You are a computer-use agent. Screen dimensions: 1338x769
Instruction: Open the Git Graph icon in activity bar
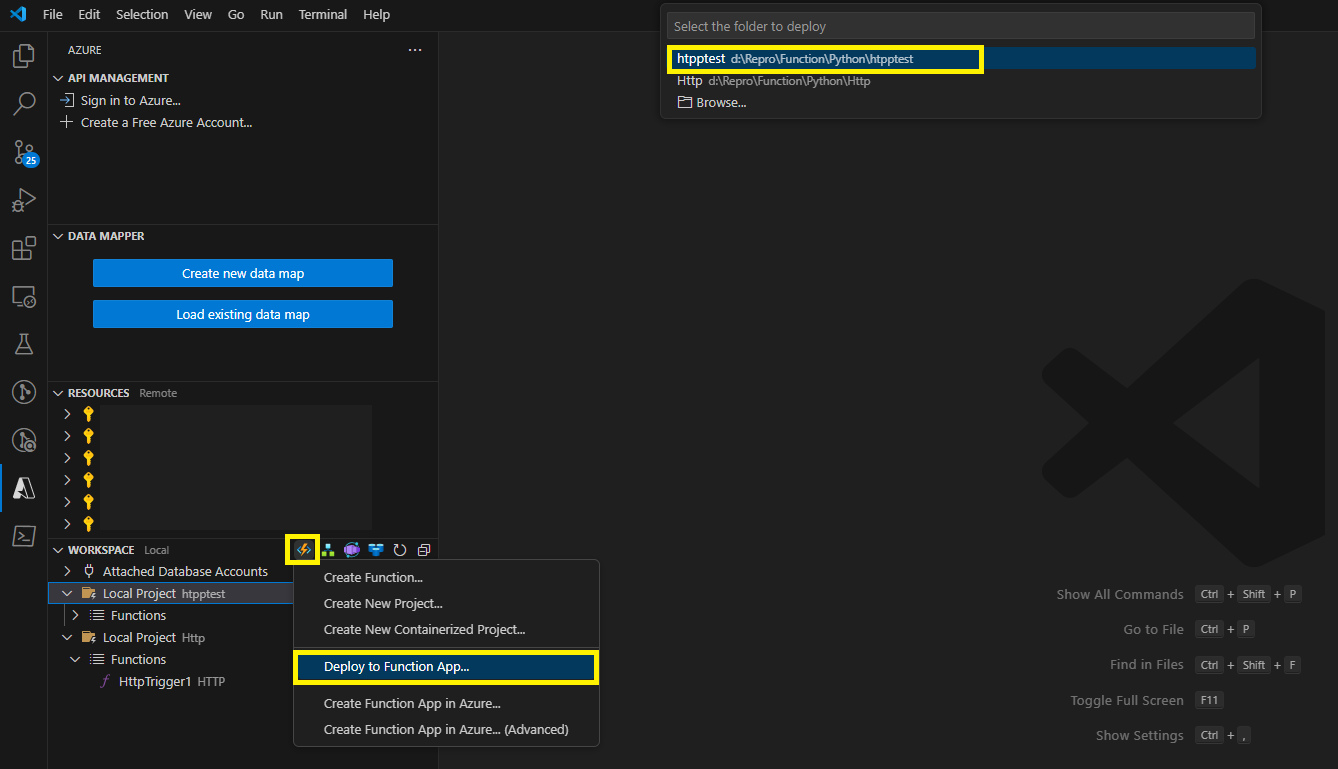click(24, 391)
